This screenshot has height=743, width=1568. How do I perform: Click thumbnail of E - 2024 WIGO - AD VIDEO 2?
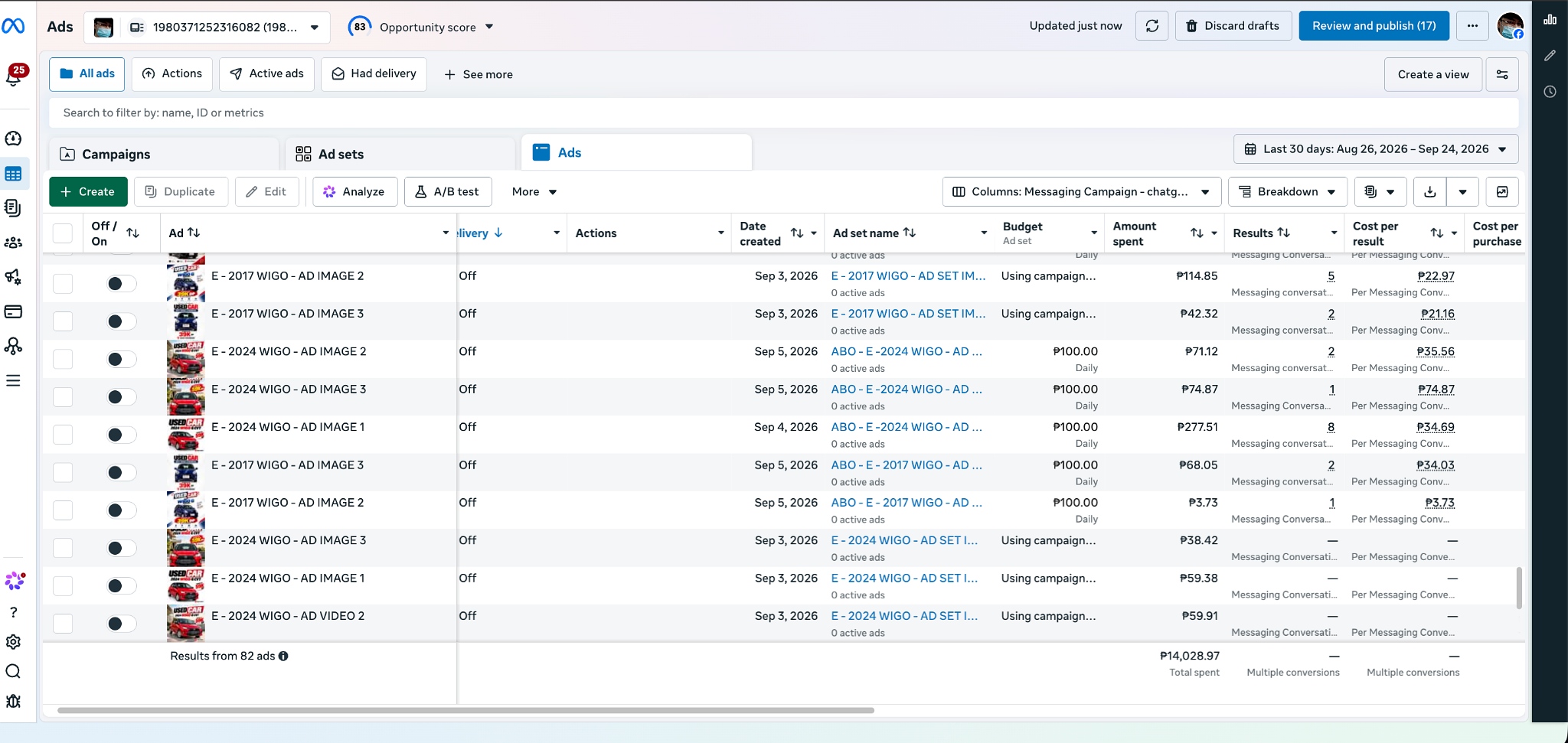(186, 624)
